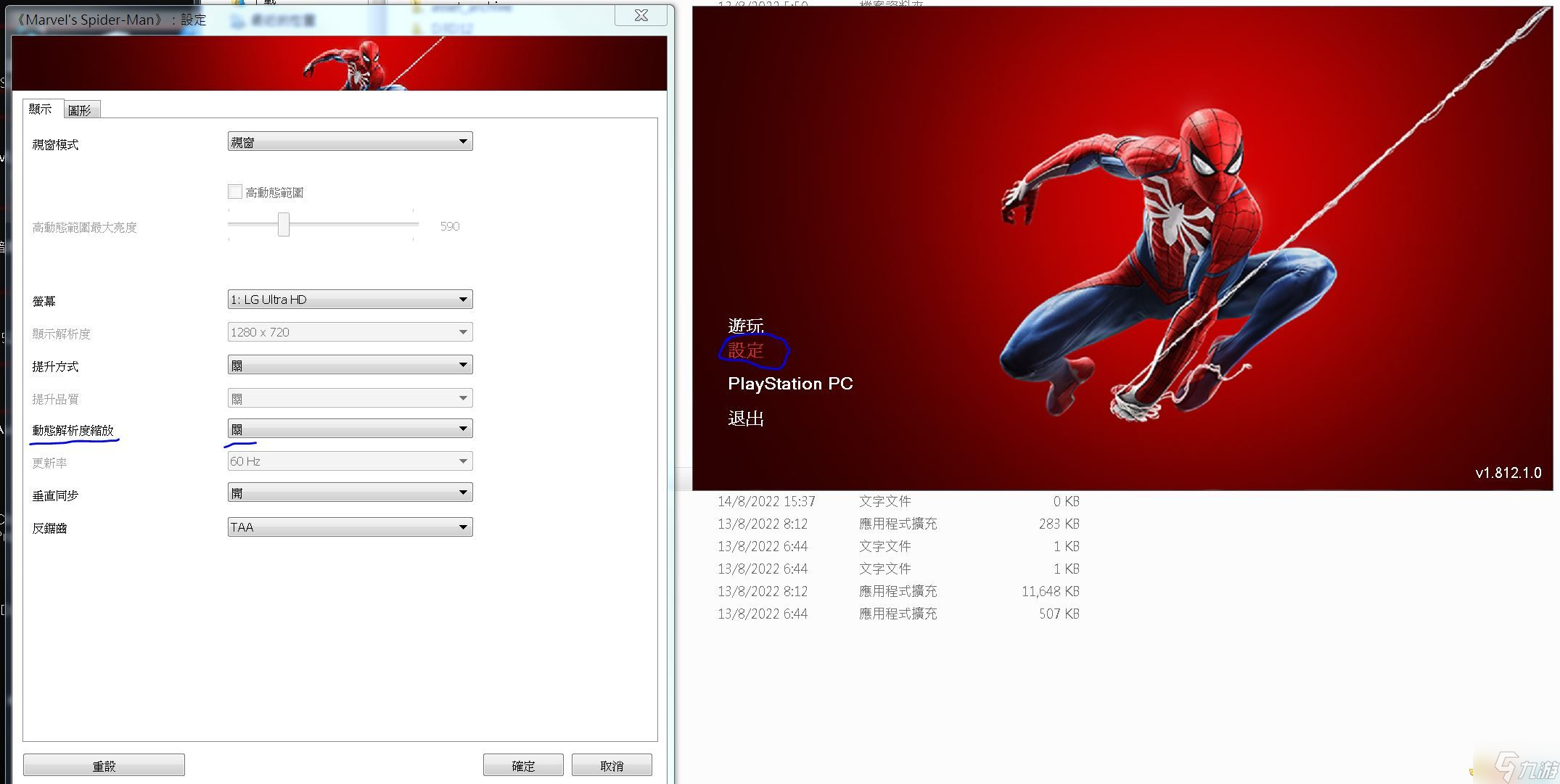This screenshot has width=1560, height=784.
Task: Select 遊玩 in the game launcher
Action: pos(746,326)
